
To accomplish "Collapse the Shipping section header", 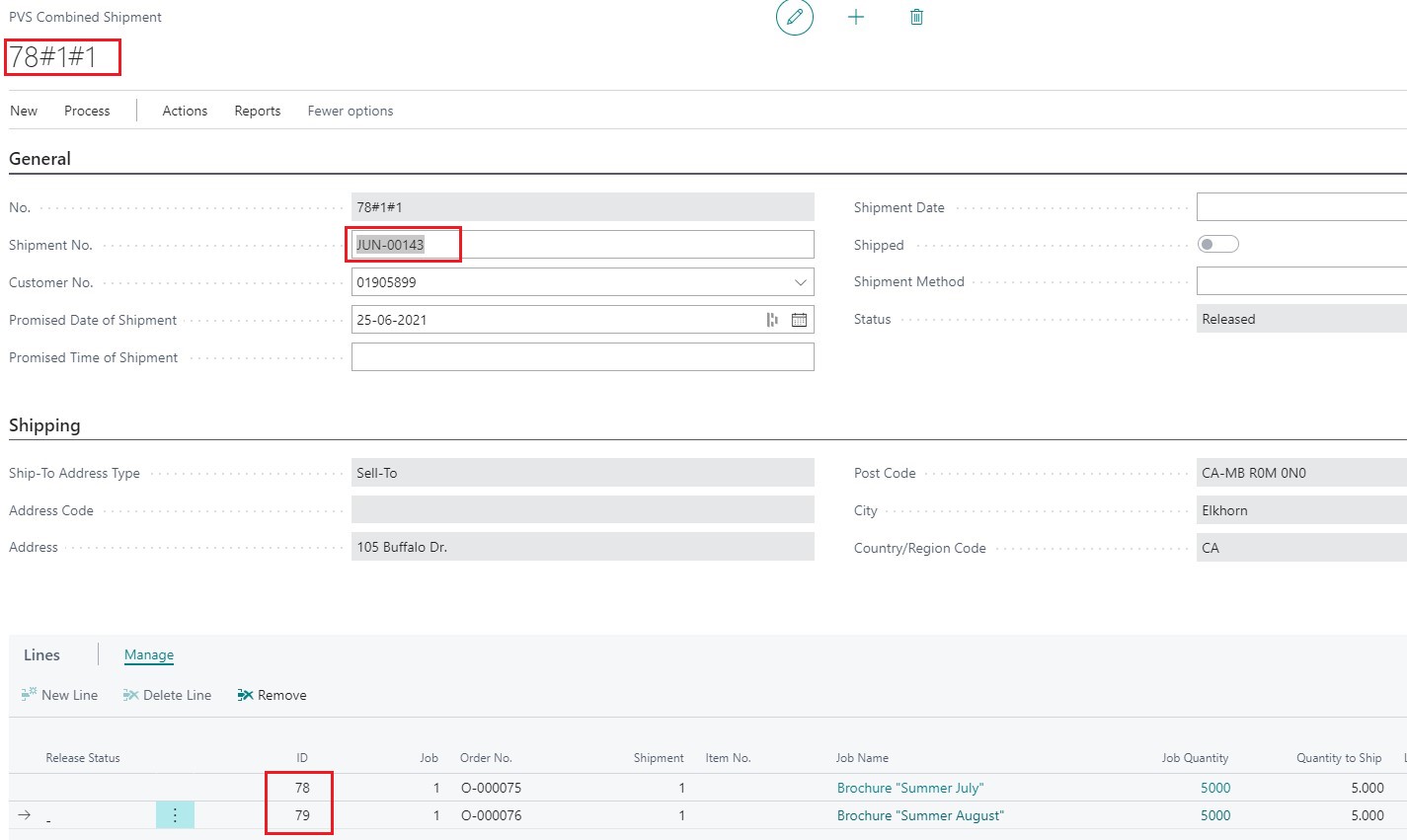I will (x=44, y=425).
